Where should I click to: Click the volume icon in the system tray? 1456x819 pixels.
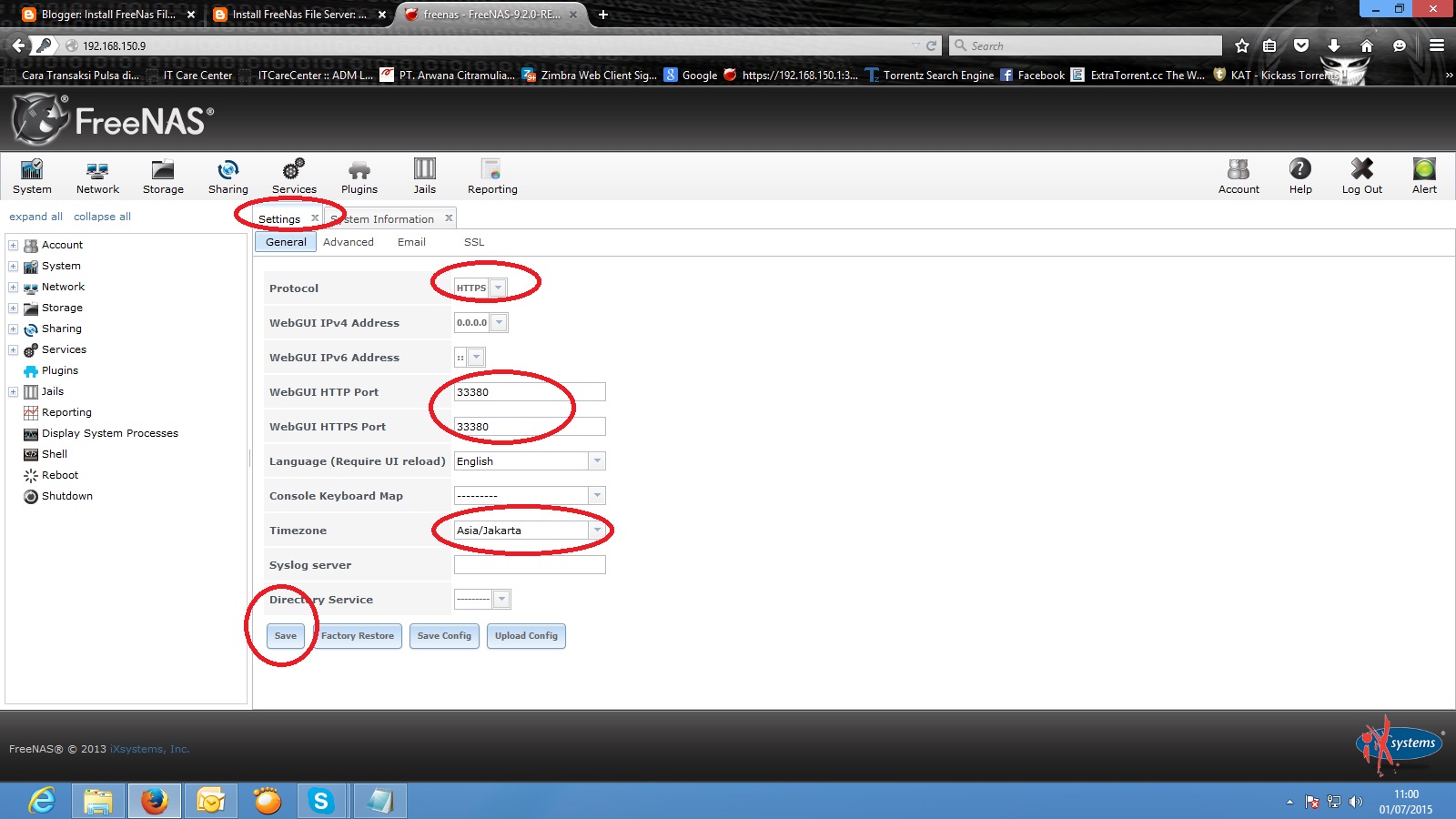point(1356,802)
